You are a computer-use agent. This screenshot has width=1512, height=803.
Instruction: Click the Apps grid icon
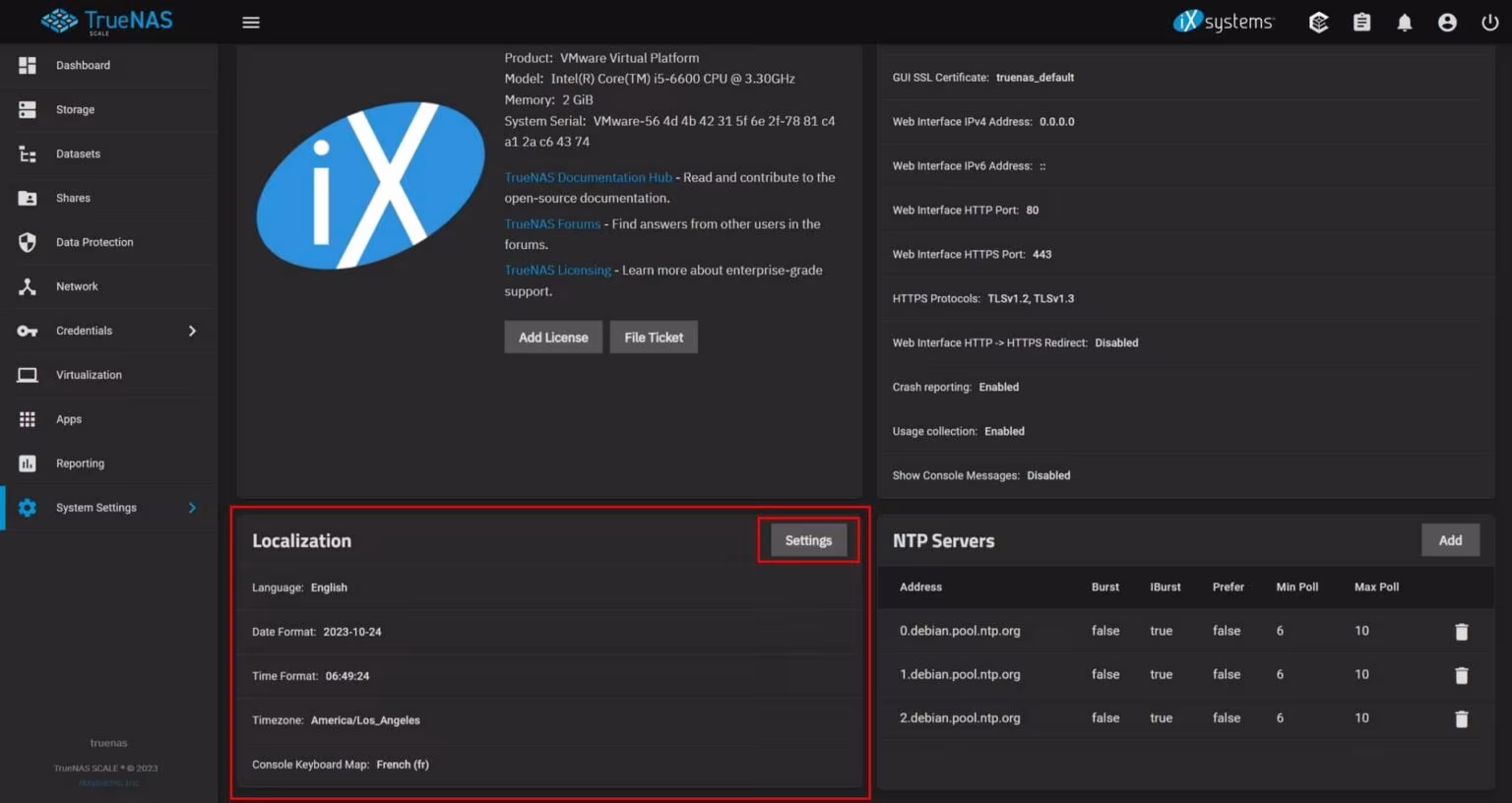(x=28, y=419)
